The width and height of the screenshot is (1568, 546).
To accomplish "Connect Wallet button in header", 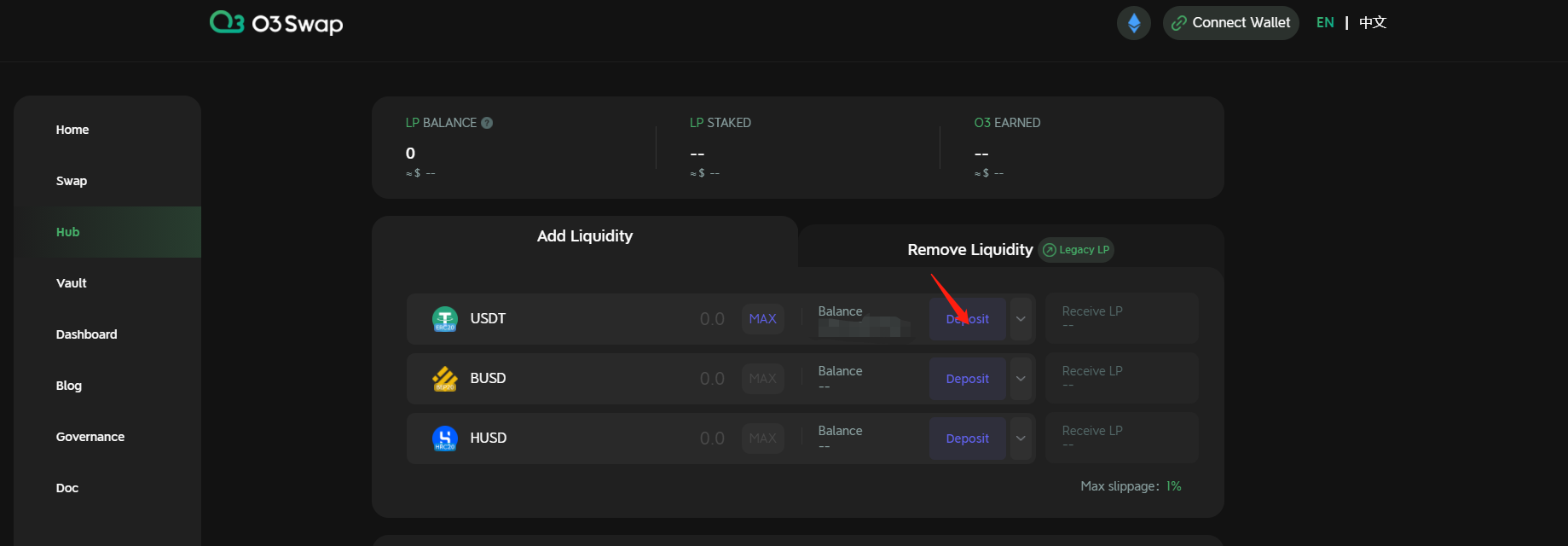I will (1231, 23).
